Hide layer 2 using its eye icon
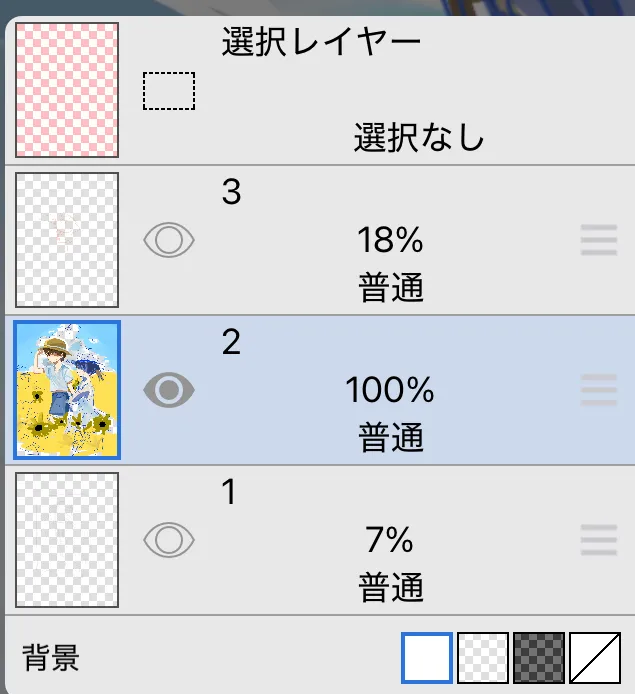 pos(169,390)
